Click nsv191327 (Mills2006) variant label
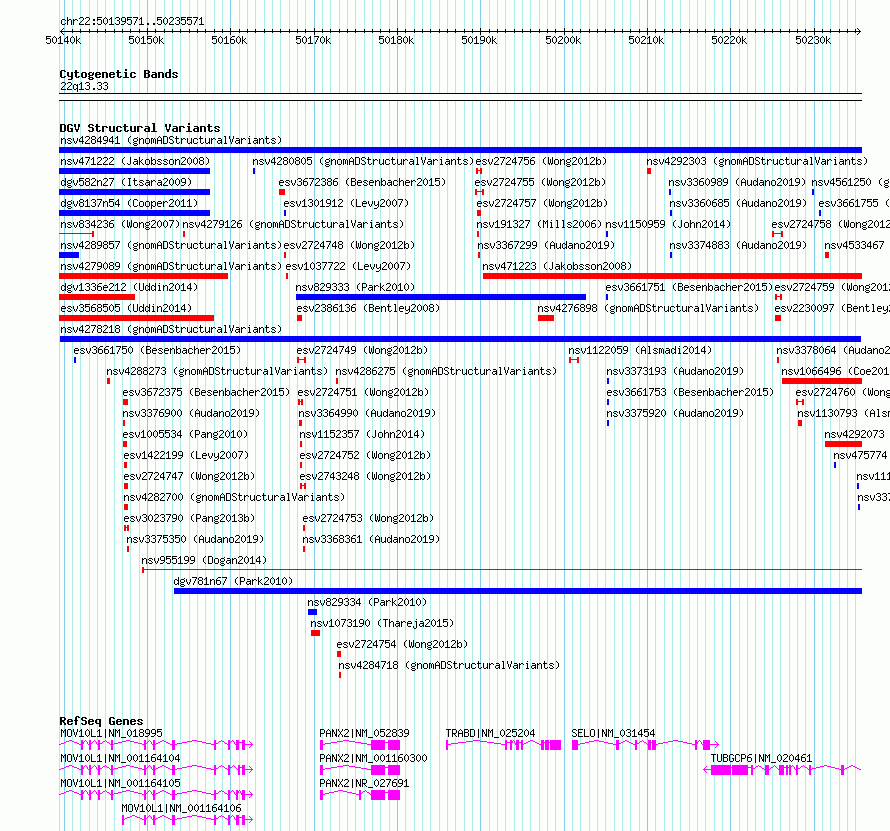Viewport: 890px width, 831px height. click(x=539, y=224)
